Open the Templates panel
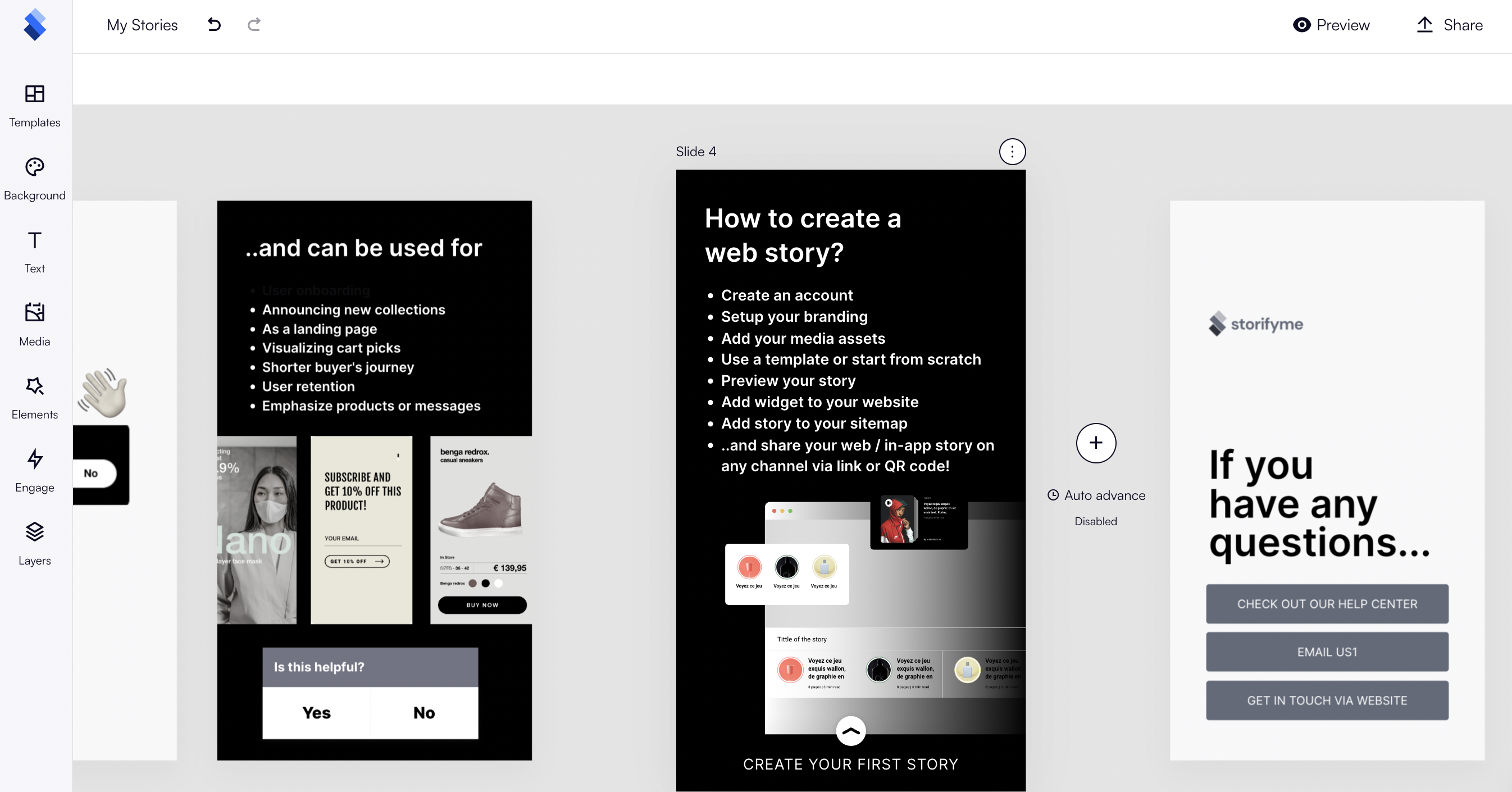 (34, 106)
